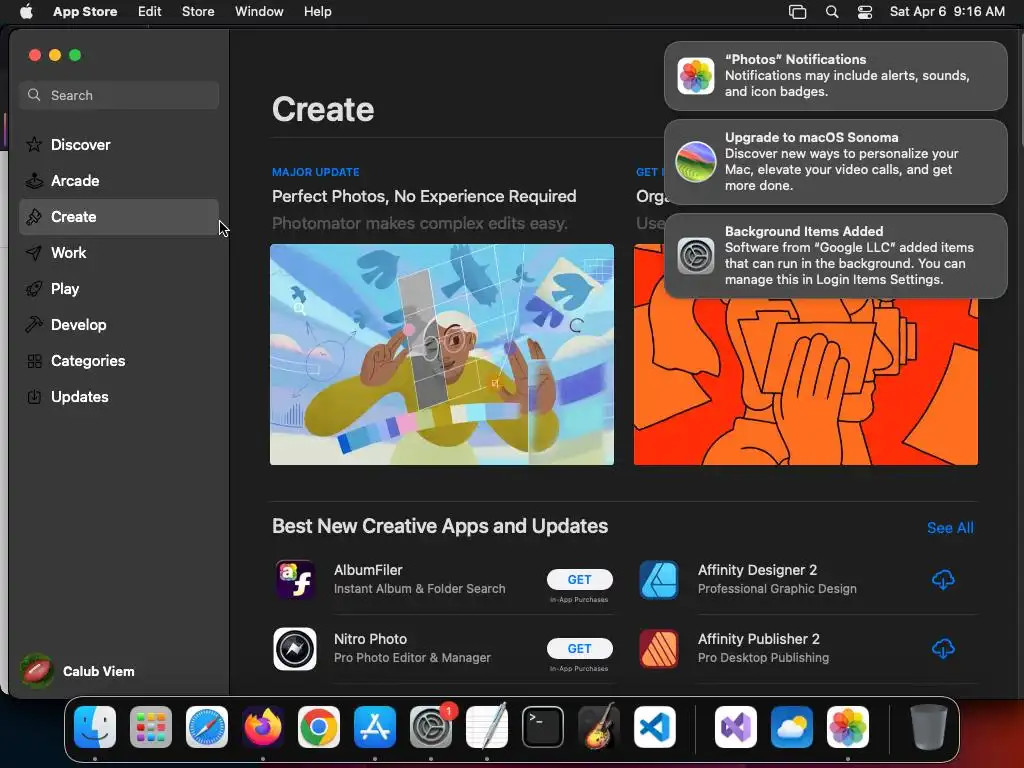Open the Affinity Designer 2 icon
Screen dimensions: 1024x768
click(659, 579)
